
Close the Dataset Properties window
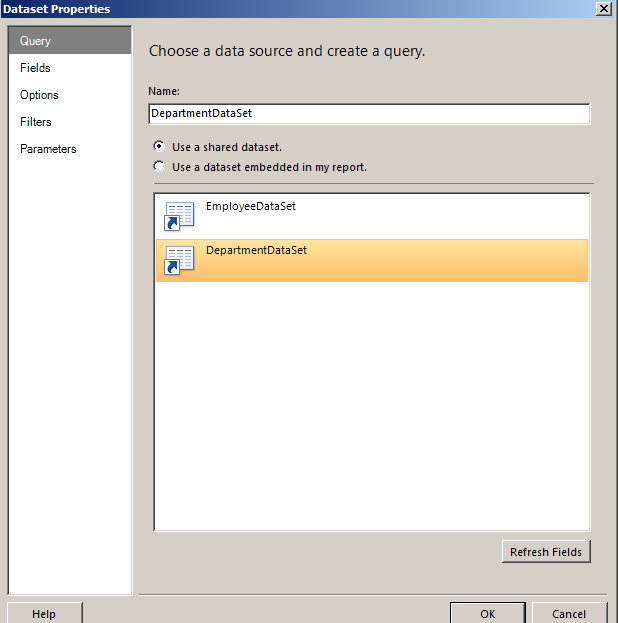[x=604, y=8]
